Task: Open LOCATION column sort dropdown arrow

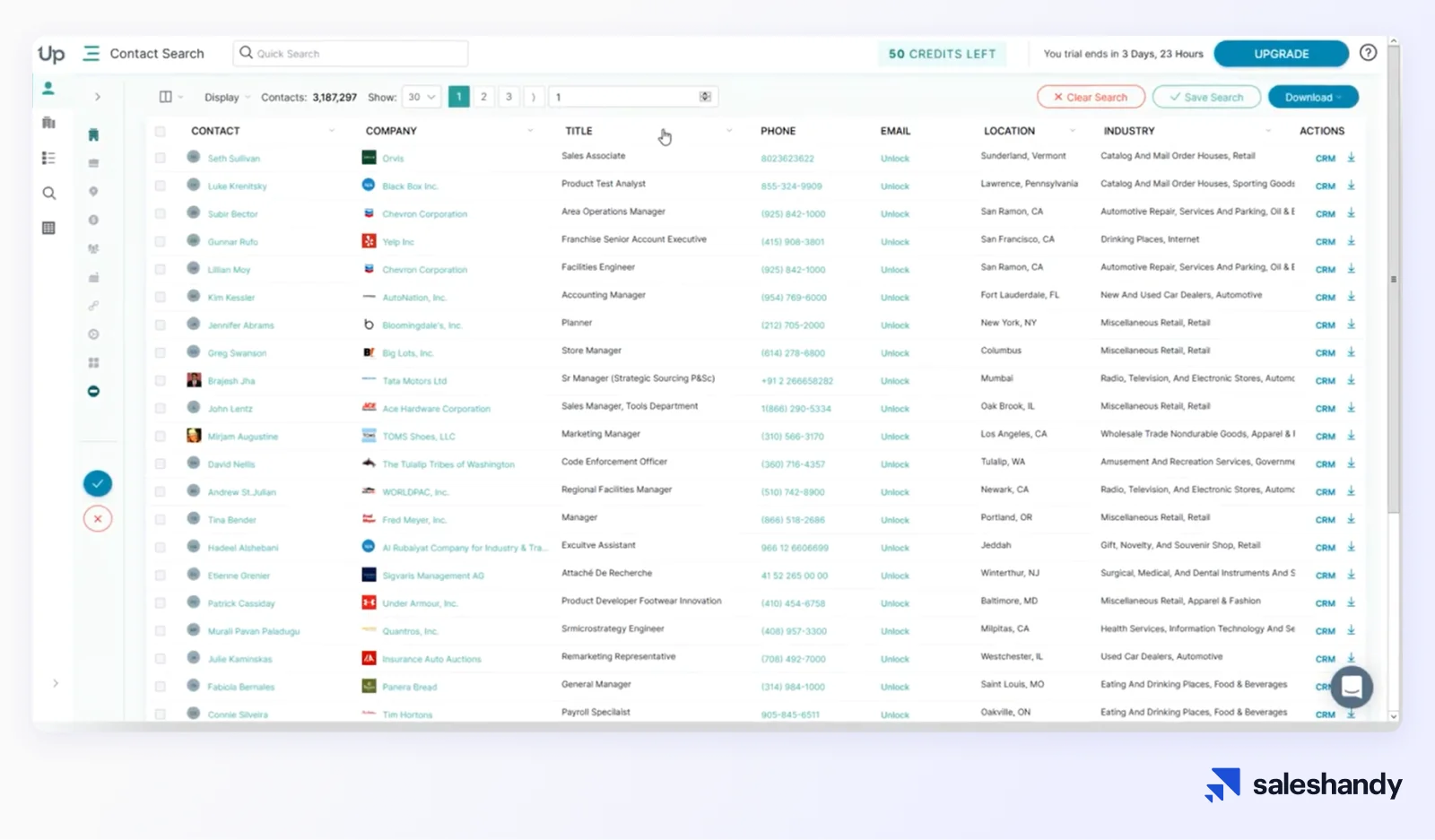Action: 1072,131
